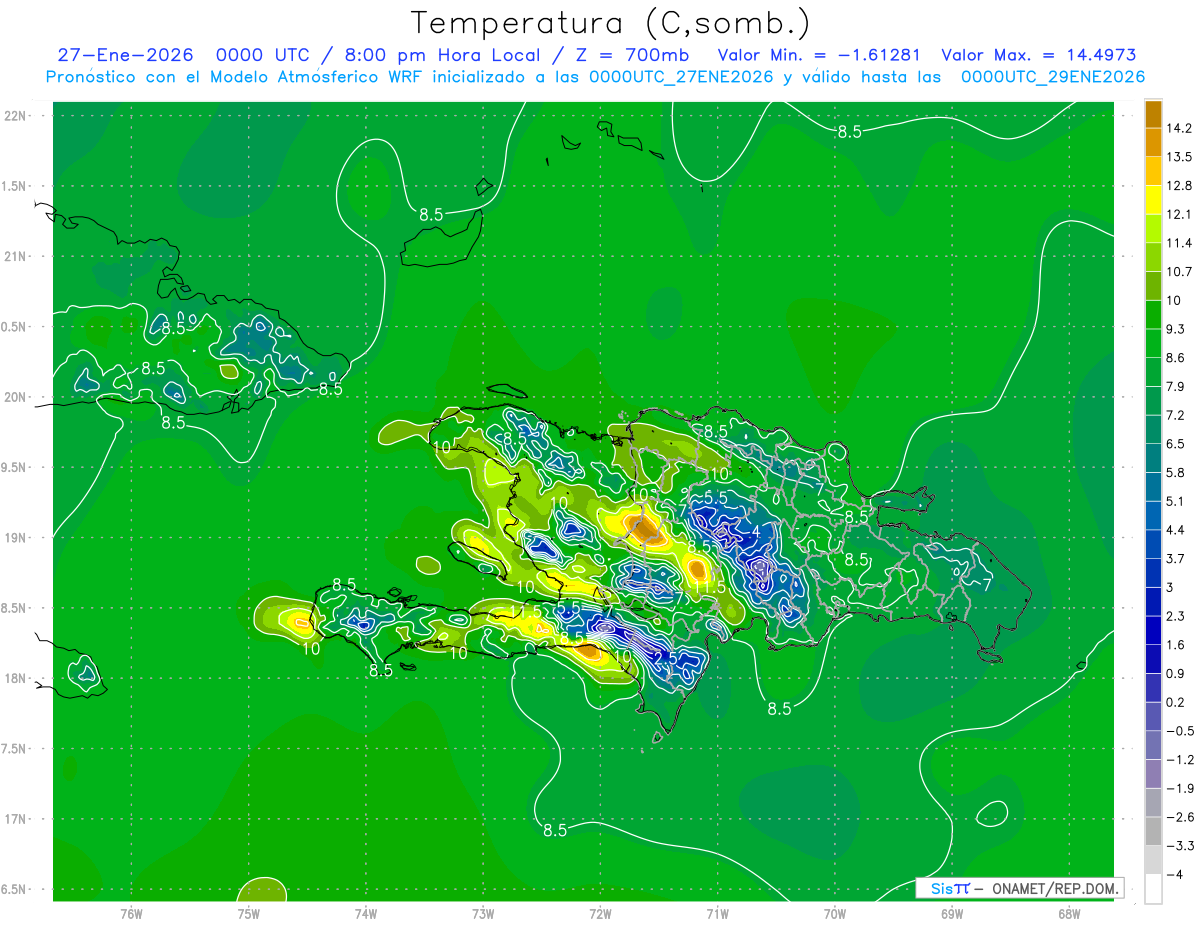Click the '76W' longitude axis label
Image resolution: width=1200 pixels, height=927 pixels.
(x=131, y=914)
